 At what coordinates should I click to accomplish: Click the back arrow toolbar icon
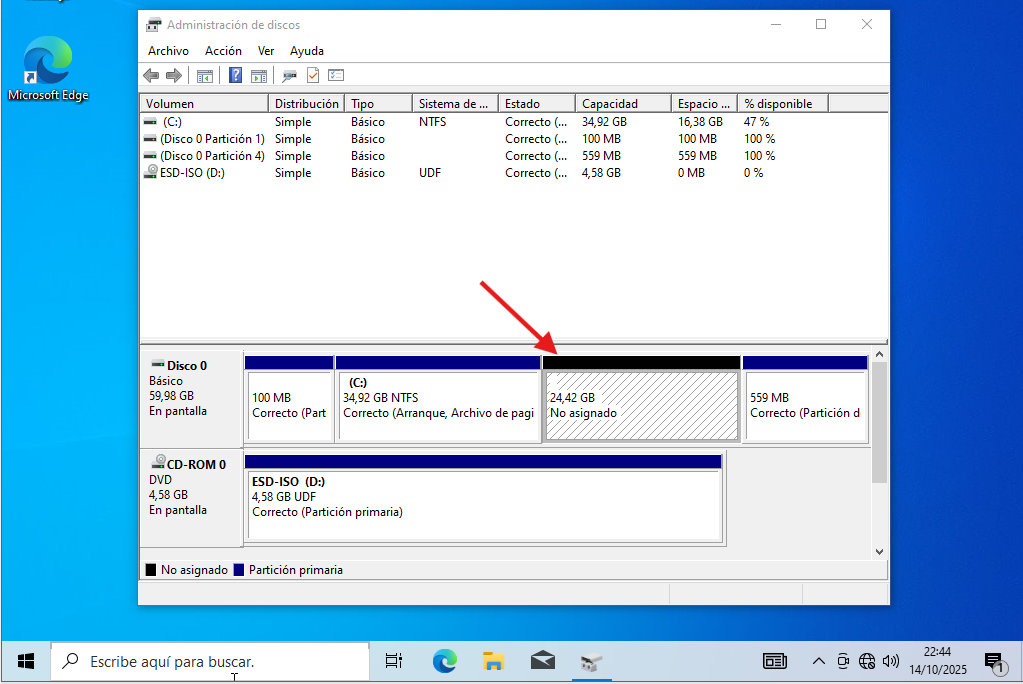click(x=151, y=75)
